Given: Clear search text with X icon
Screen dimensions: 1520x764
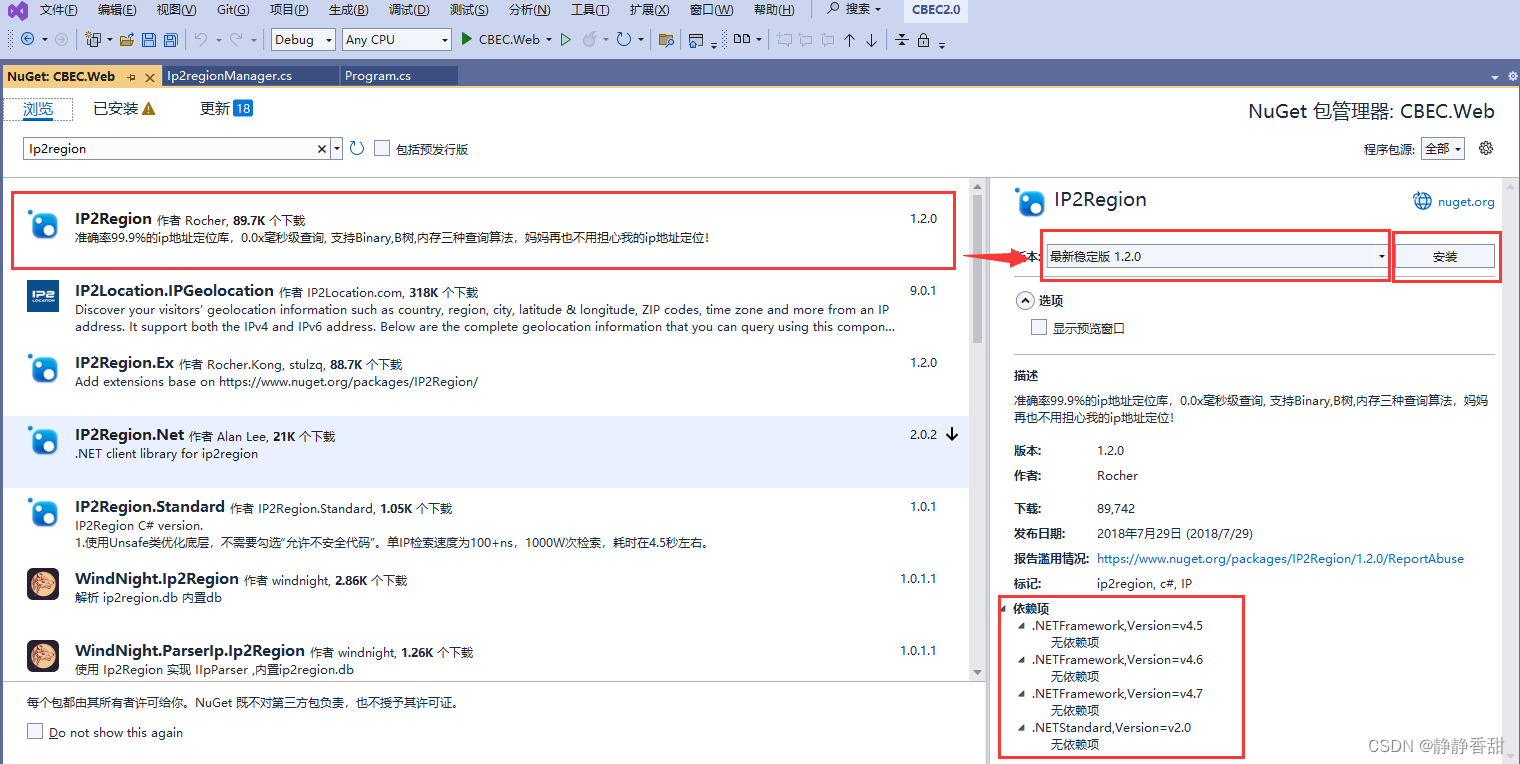Looking at the screenshot, I should coord(322,149).
